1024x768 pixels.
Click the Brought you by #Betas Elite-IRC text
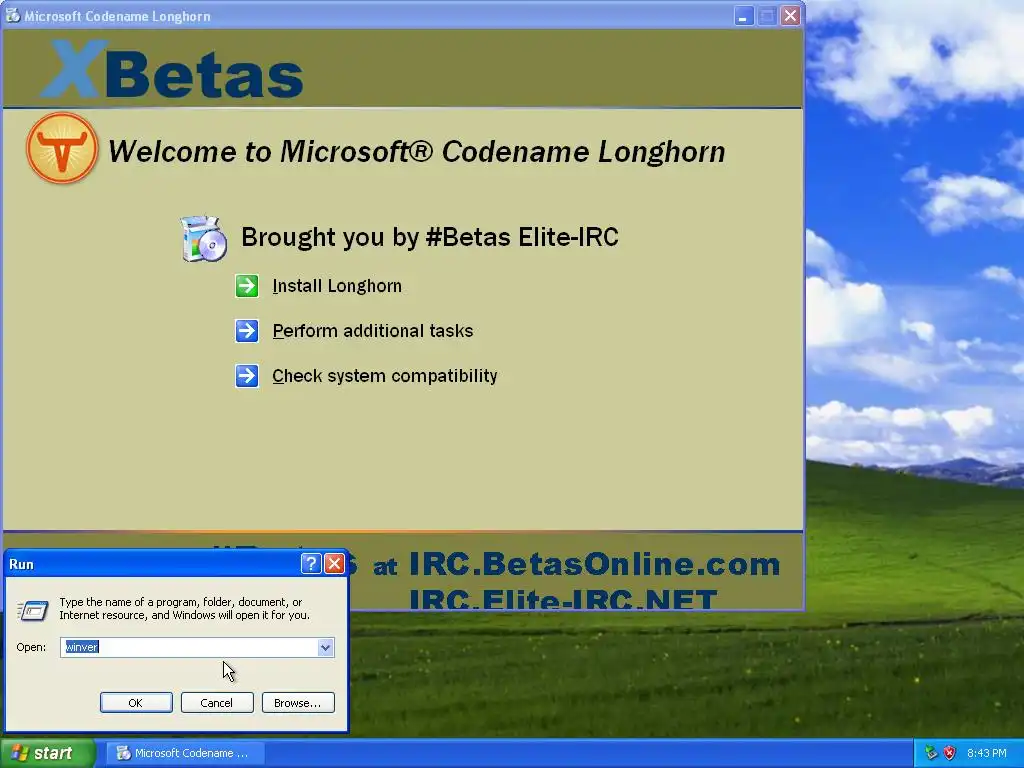[x=430, y=237]
